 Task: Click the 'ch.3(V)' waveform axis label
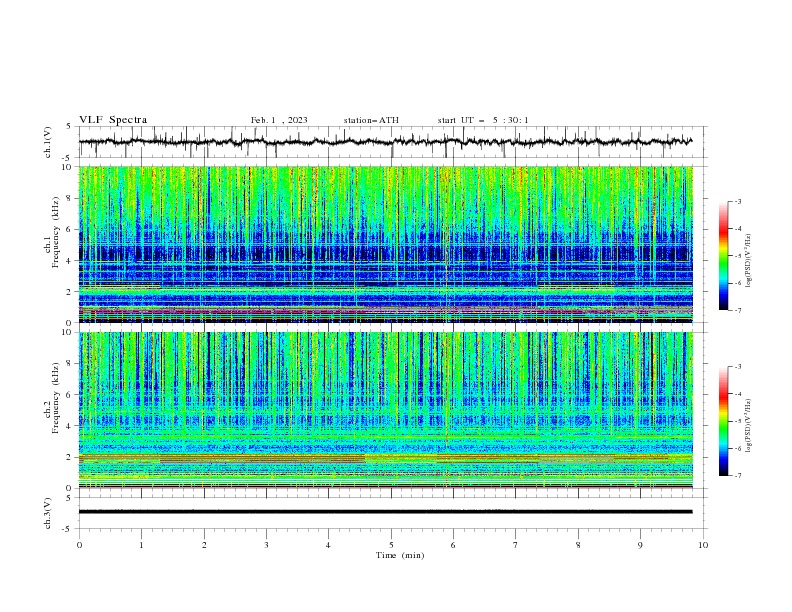48,513
